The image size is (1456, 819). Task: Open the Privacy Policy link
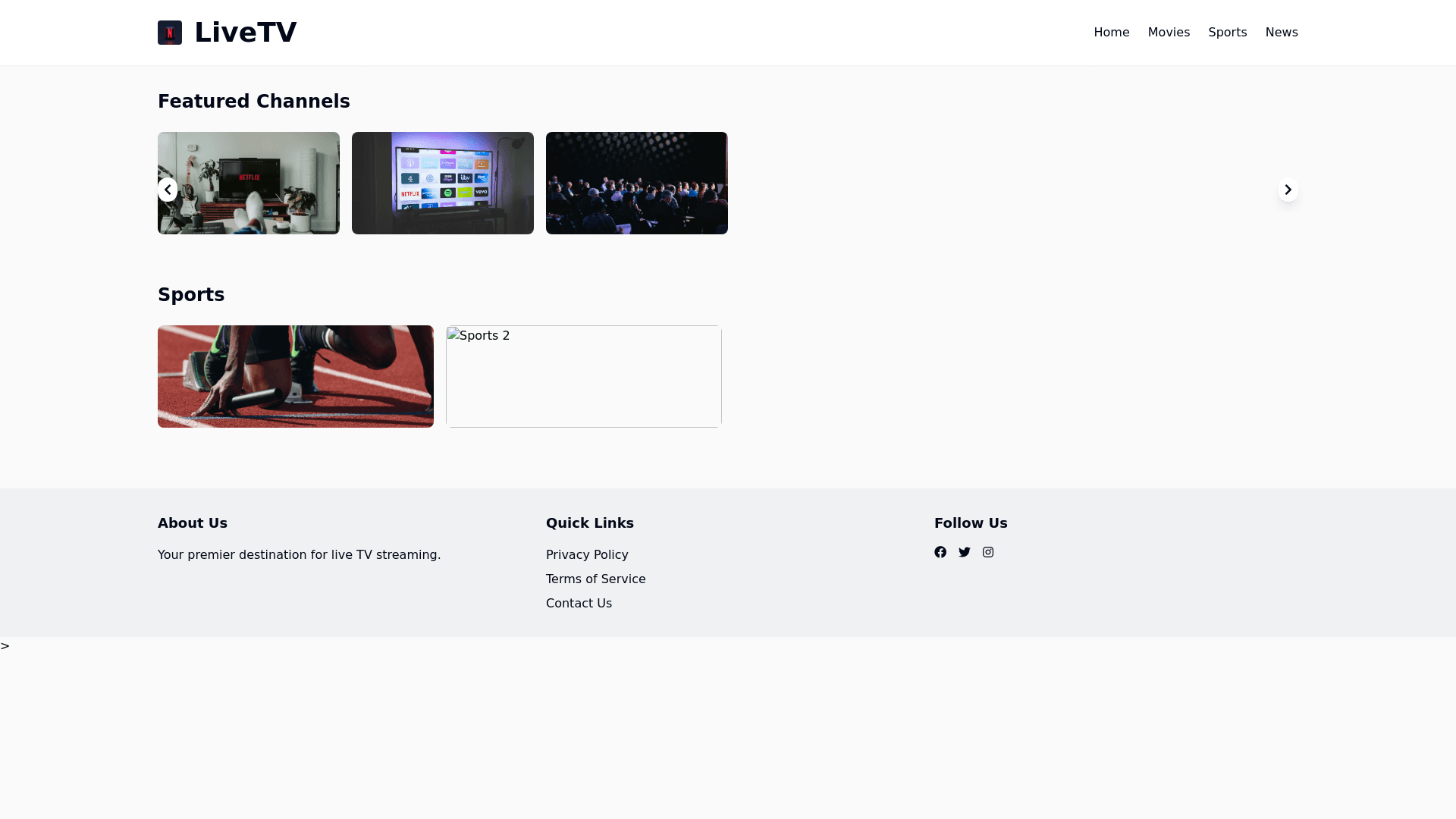click(587, 555)
